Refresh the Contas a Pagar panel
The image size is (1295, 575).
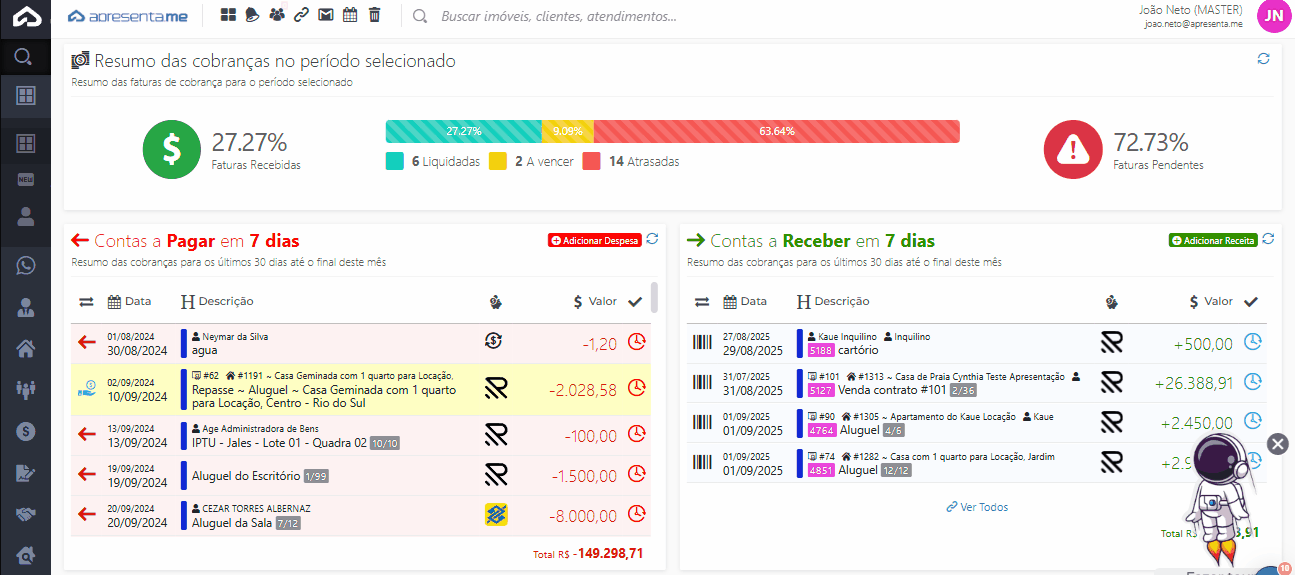point(652,239)
